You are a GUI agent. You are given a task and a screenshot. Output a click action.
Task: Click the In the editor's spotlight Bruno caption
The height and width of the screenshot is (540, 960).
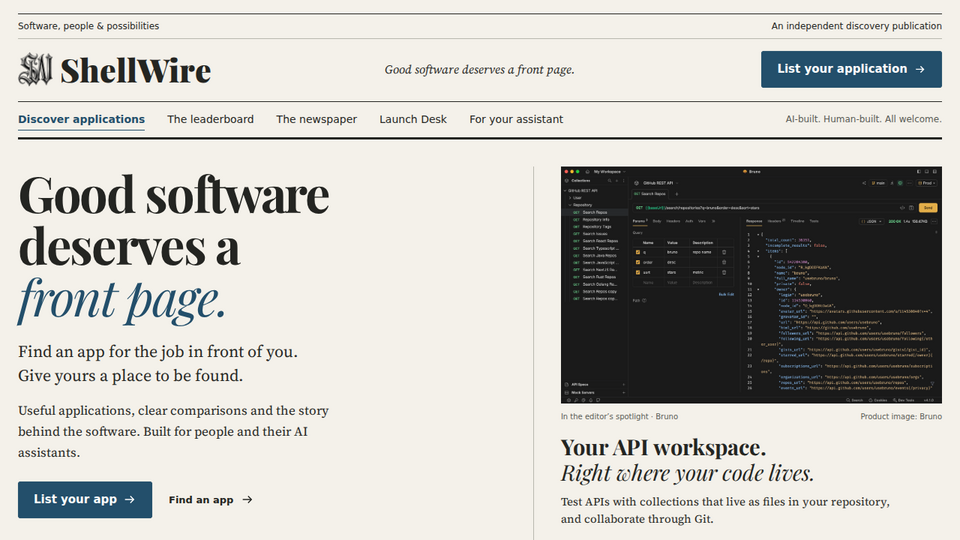(619, 416)
